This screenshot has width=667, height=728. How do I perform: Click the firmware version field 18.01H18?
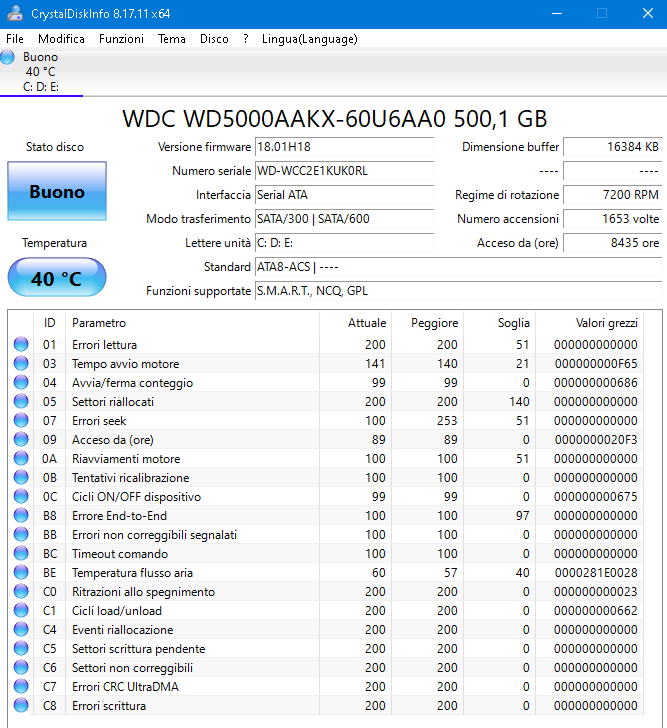click(x=344, y=147)
